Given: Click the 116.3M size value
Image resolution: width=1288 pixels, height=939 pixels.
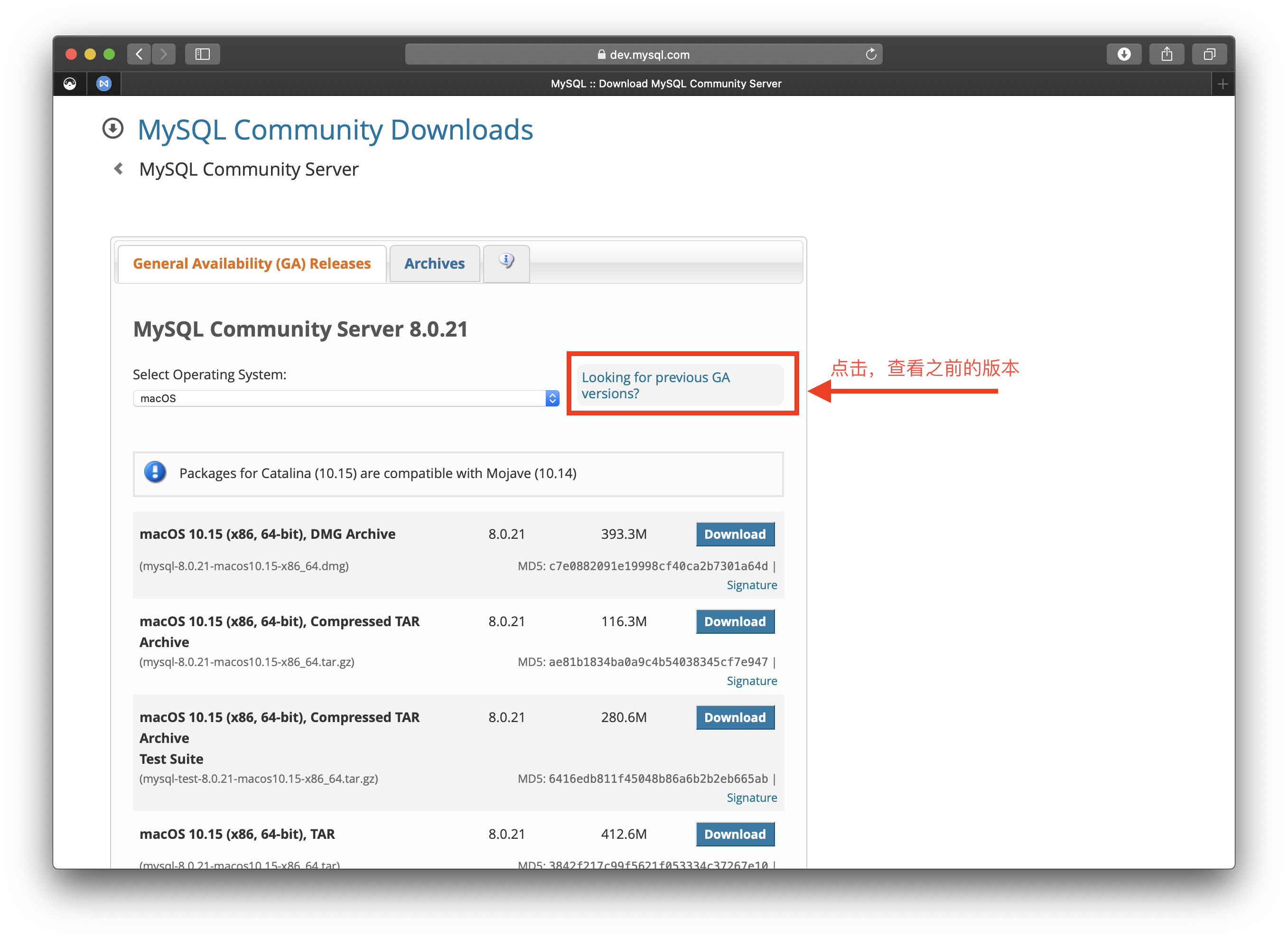Looking at the screenshot, I should click(623, 622).
